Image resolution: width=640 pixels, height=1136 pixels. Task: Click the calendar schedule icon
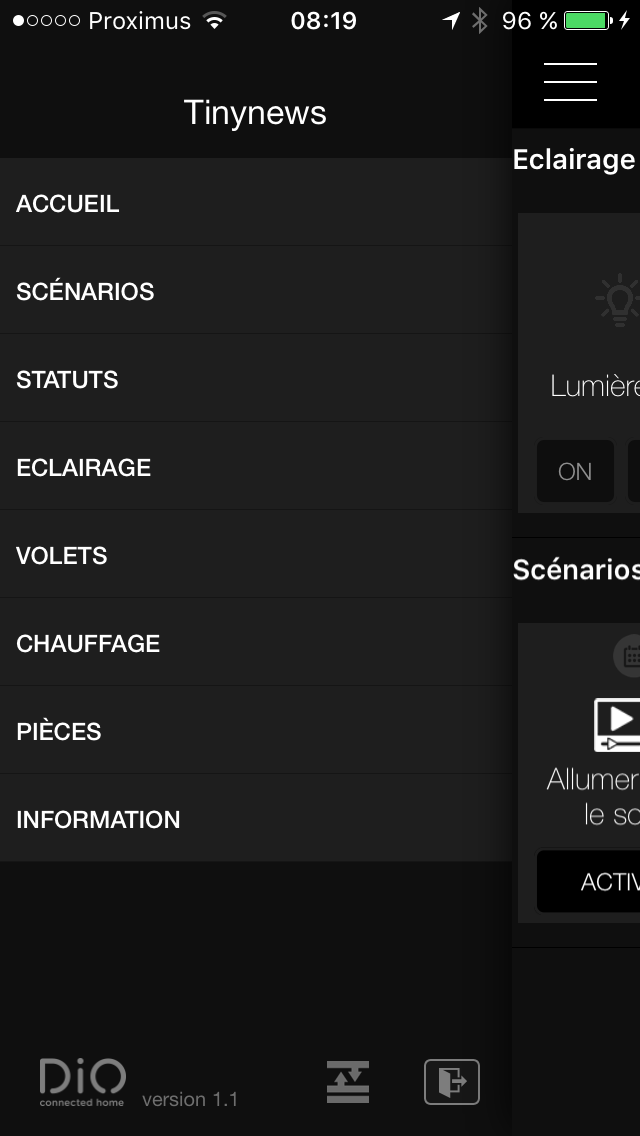pyautogui.click(x=628, y=656)
